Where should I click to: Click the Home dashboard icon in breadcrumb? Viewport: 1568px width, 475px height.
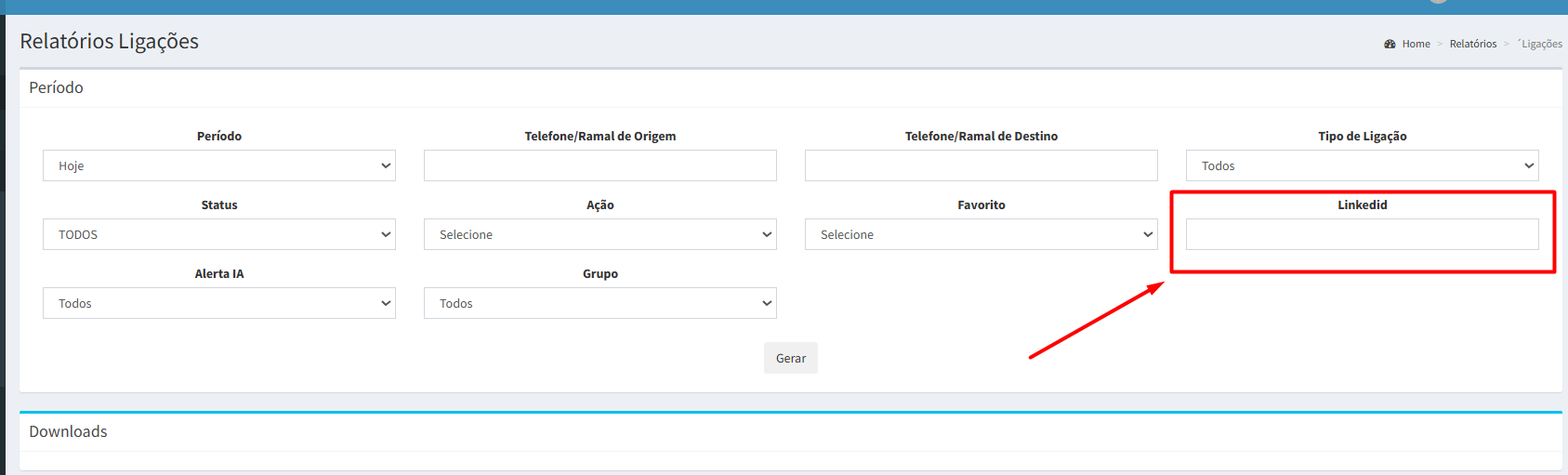tap(1390, 44)
